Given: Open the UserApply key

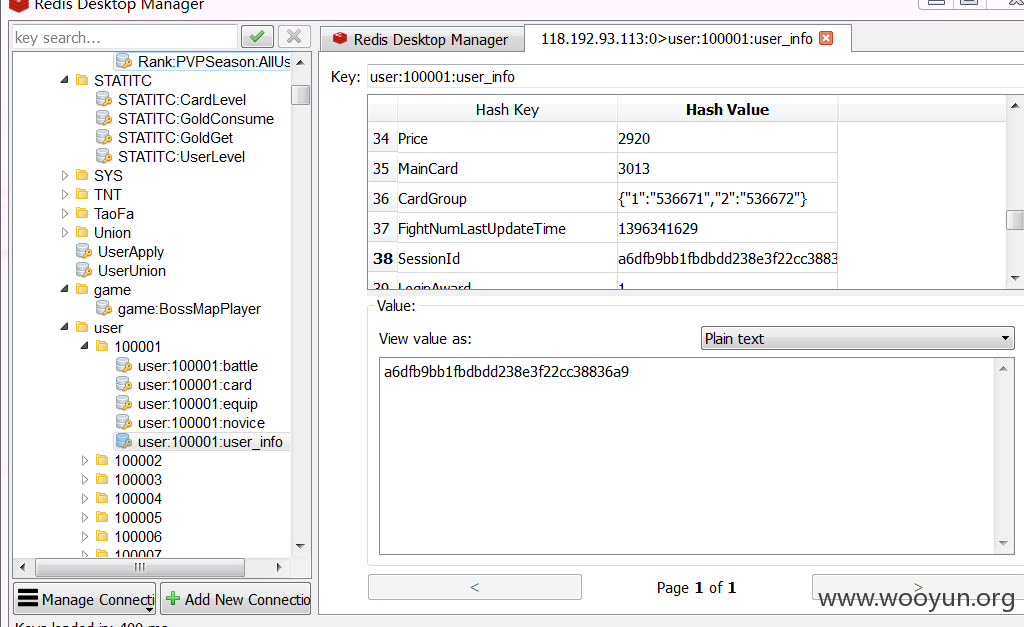Looking at the screenshot, I should (131, 252).
